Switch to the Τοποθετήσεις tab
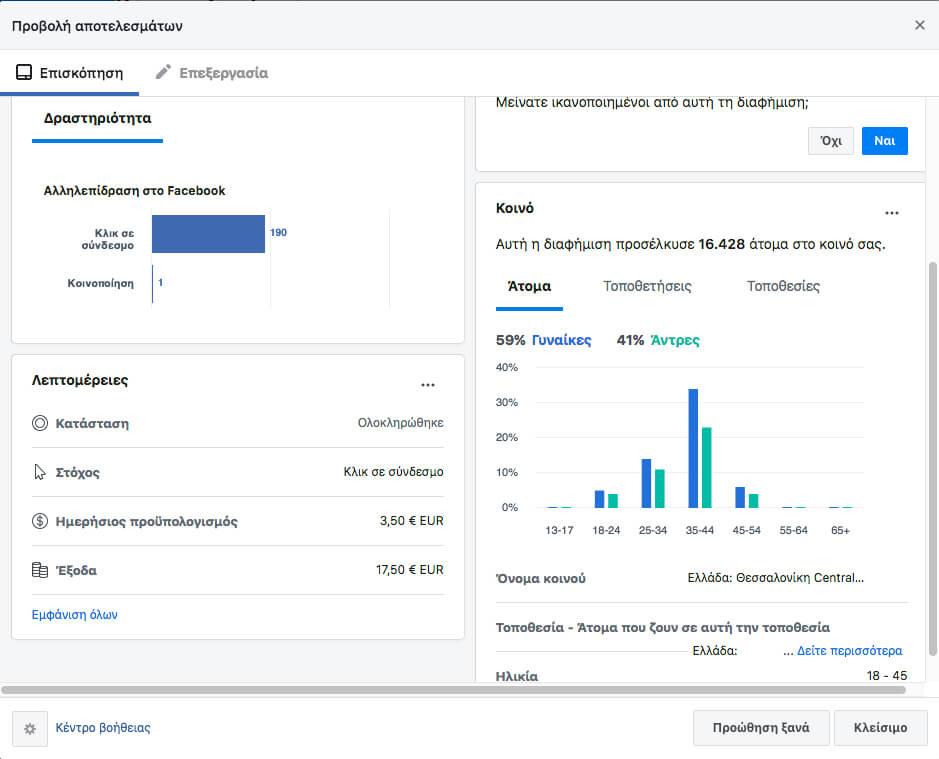Screen dimensions: 939x759 click(x=647, y=286)
